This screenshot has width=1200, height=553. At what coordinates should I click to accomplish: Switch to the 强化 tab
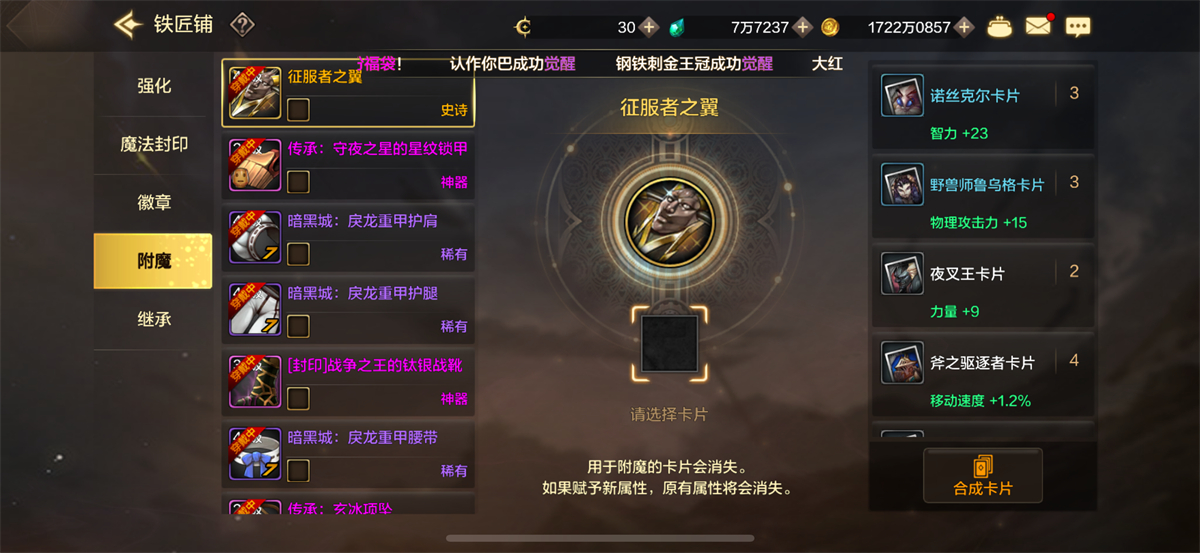(154, 86)
